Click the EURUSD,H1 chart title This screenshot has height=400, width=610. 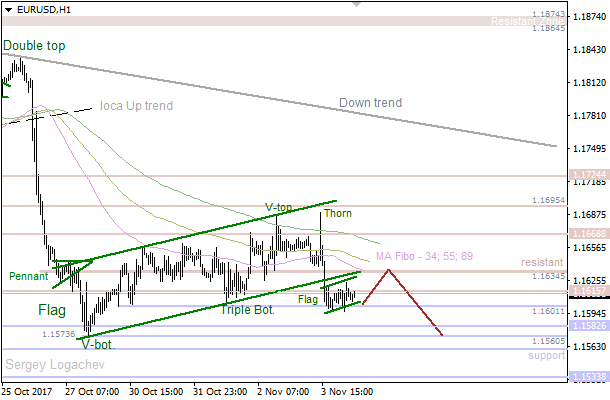coord(42,8)
